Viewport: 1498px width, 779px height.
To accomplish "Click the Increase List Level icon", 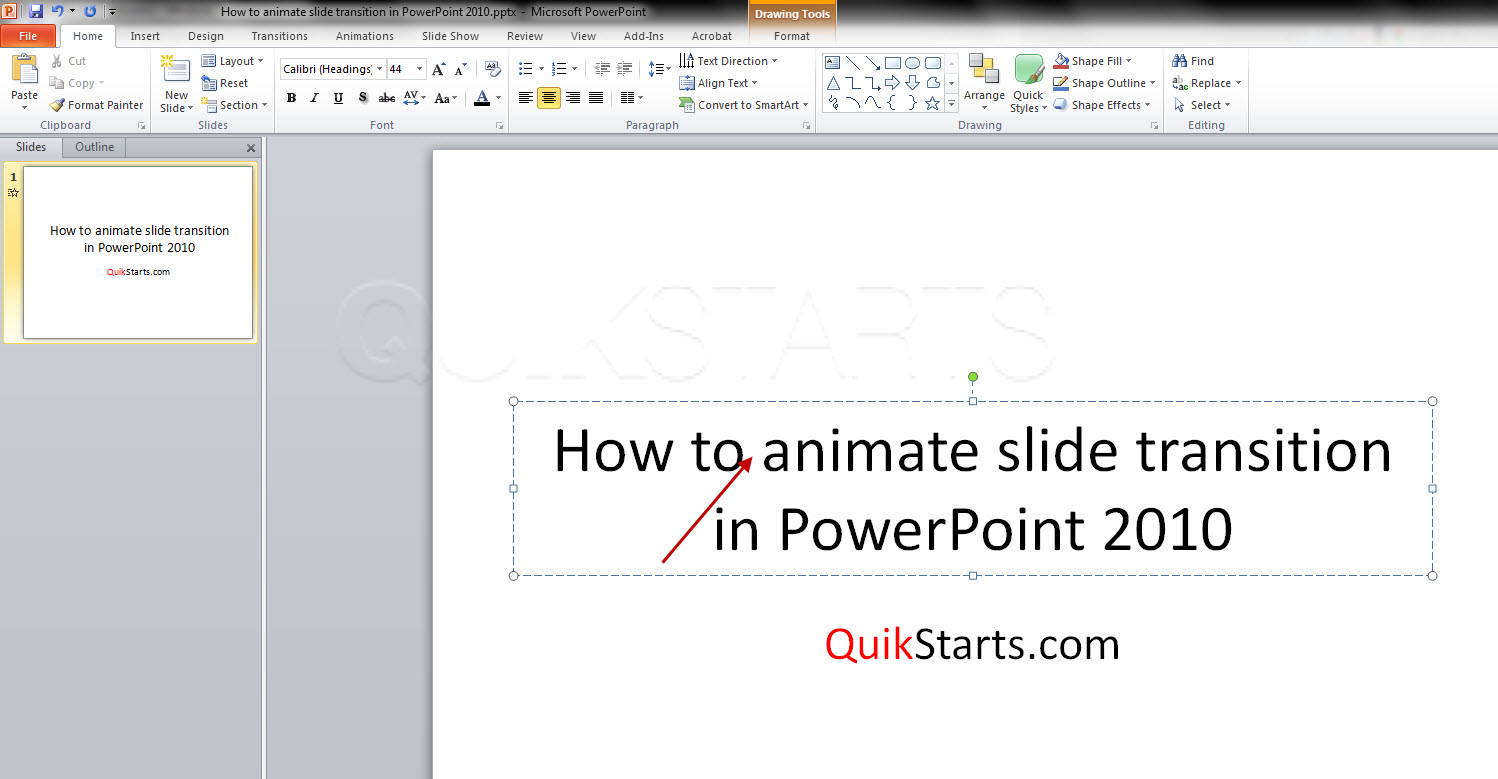I will tap(626, 69).
